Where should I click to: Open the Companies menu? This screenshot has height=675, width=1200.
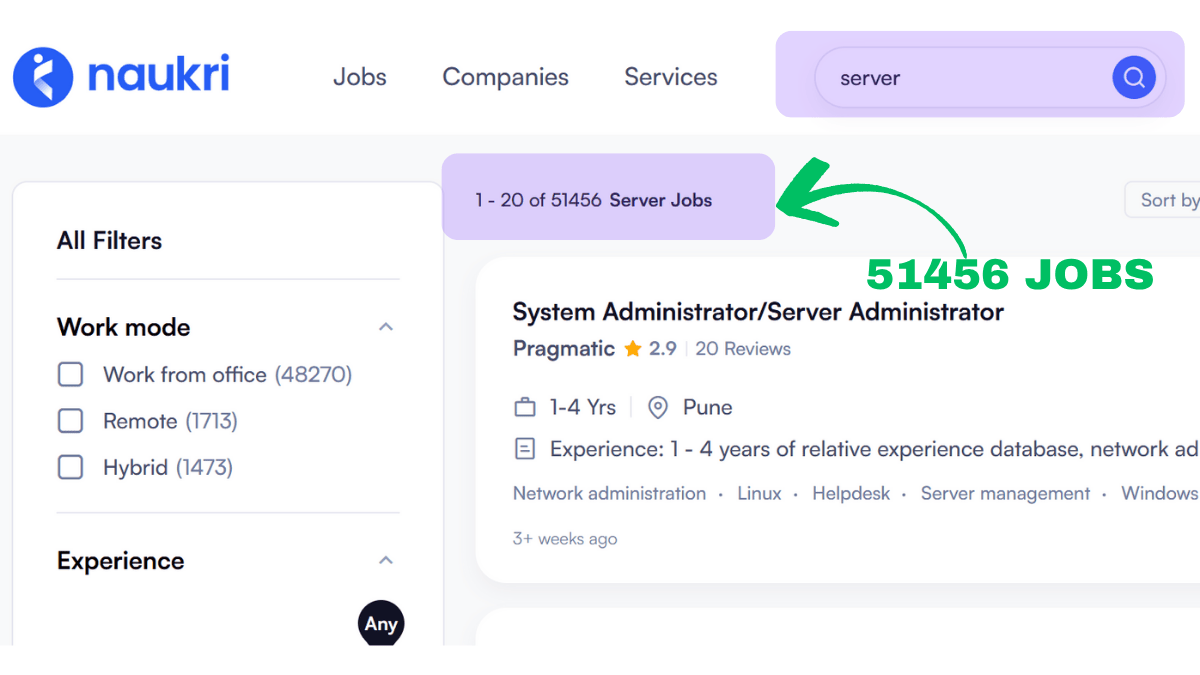[505, 77]
